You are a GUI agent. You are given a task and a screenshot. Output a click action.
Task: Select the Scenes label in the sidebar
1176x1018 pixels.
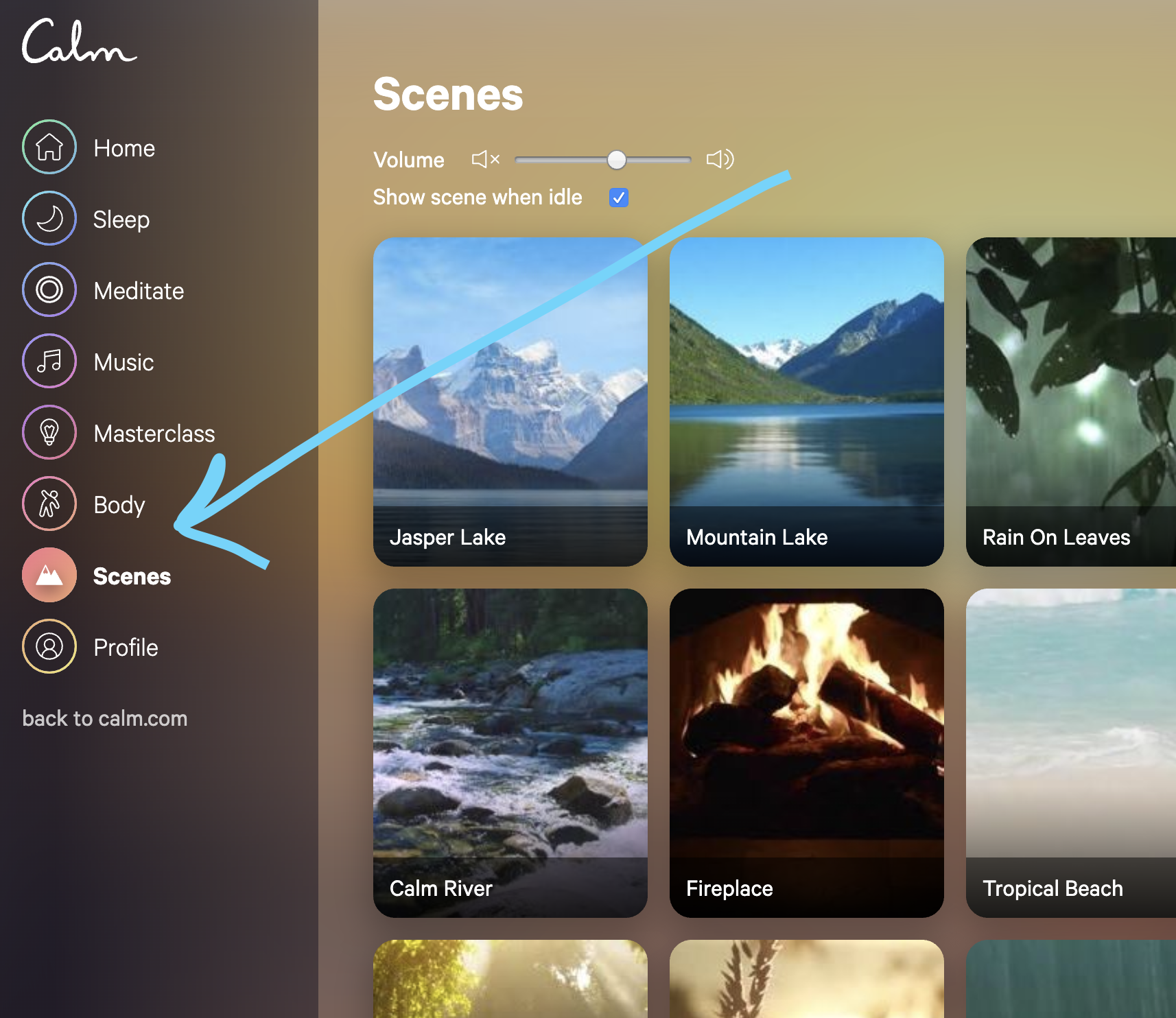coord(132,576)
